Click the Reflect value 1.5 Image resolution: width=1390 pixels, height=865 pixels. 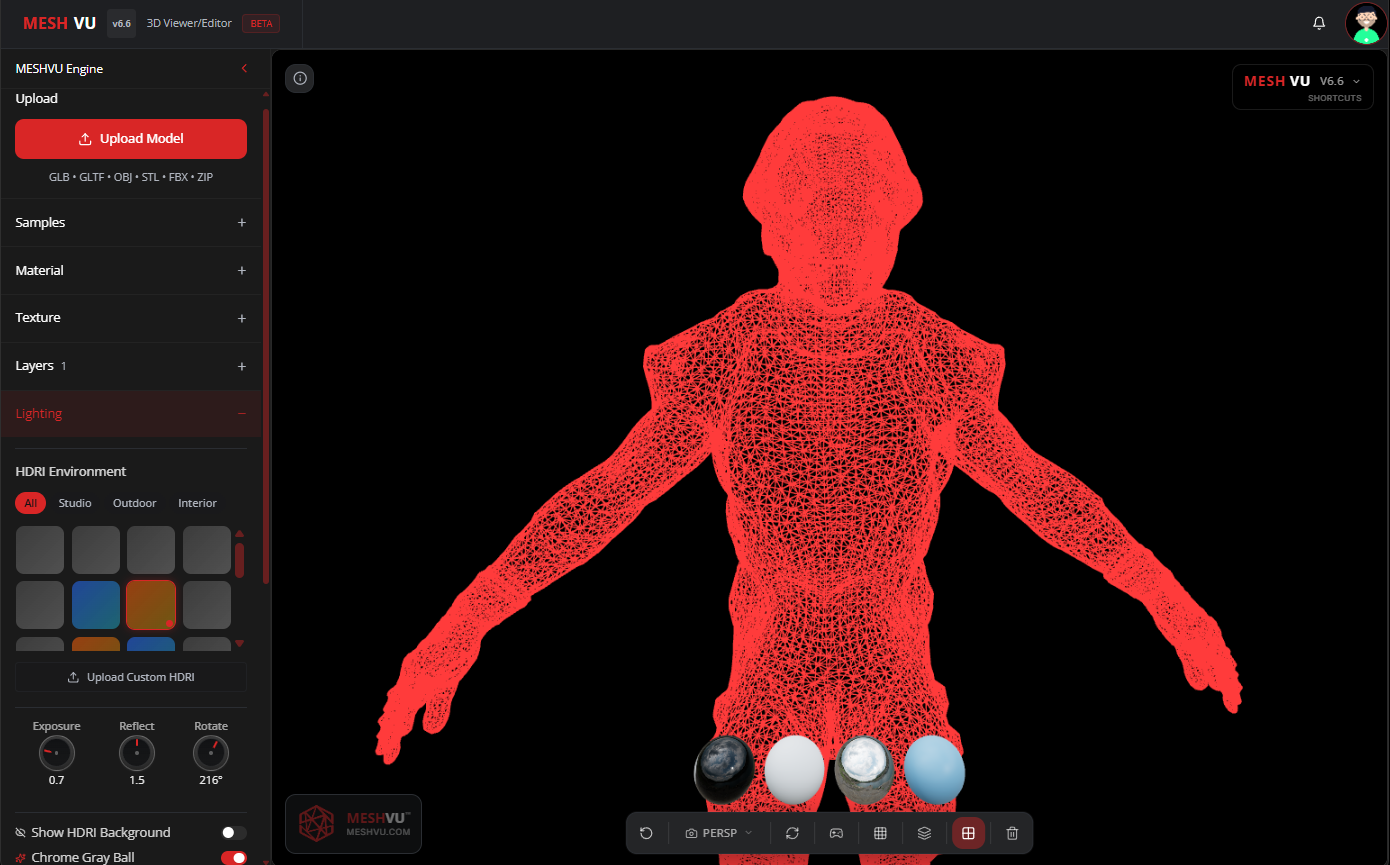tap(137, 780)
